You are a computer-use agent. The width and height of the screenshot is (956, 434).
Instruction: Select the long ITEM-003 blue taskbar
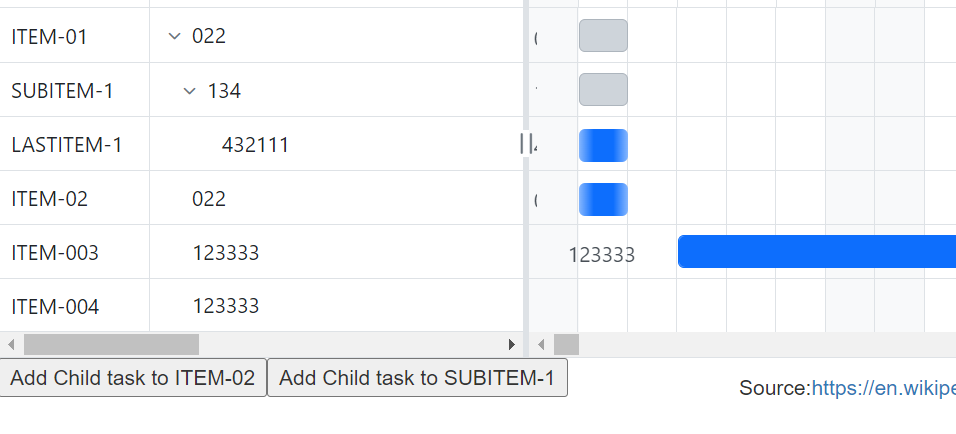click(x=816, y=252)
